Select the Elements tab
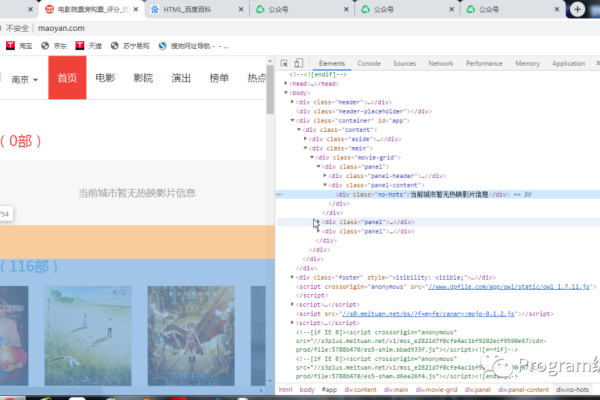600x400 pixels. click(332, 63)
